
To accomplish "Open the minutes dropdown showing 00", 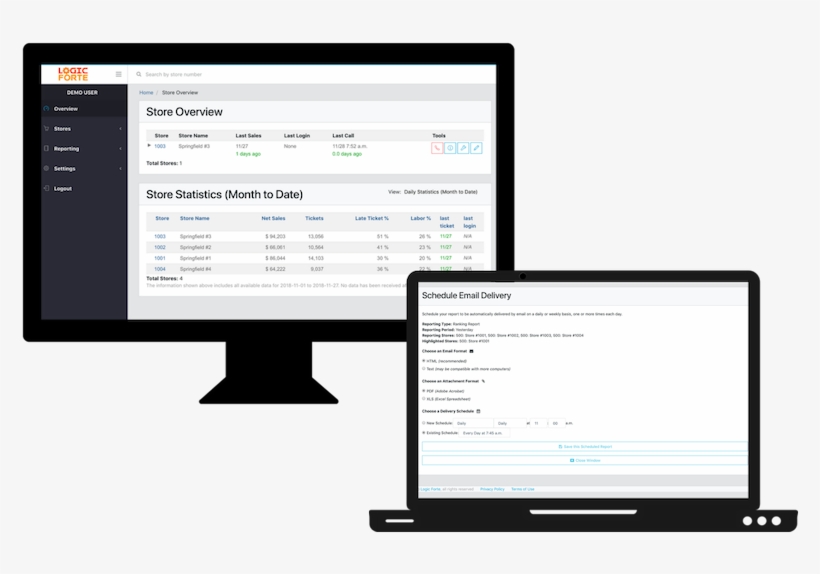I will click(556, 423).
